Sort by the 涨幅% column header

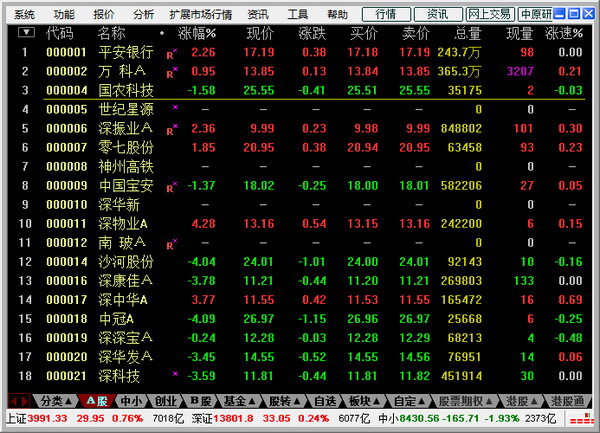[x=197, y=34]
